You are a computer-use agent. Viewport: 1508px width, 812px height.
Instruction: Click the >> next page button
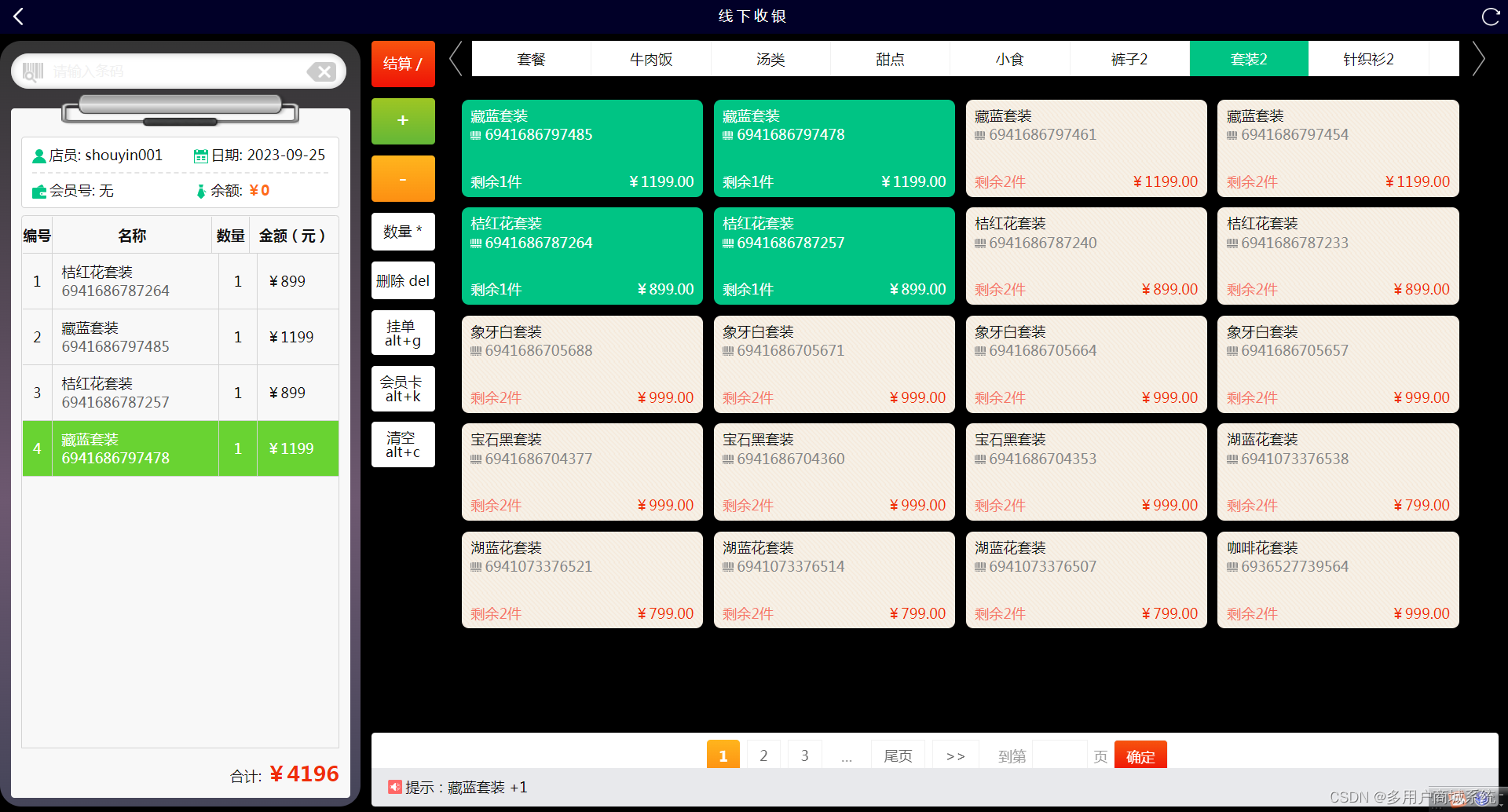(x=955, y=755)
